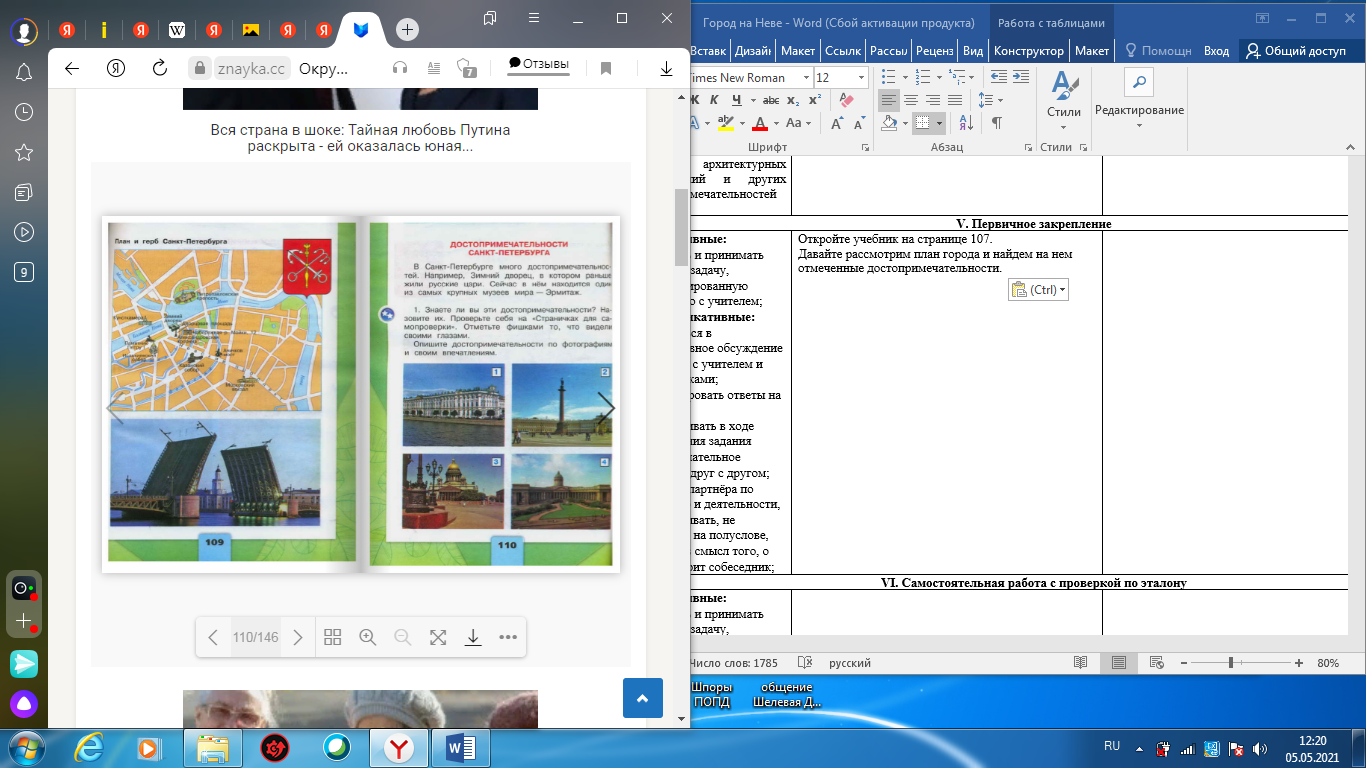Open the Стили styles gallery dropdown
Screen dimensions: 1366x768
pos(1063,100)
